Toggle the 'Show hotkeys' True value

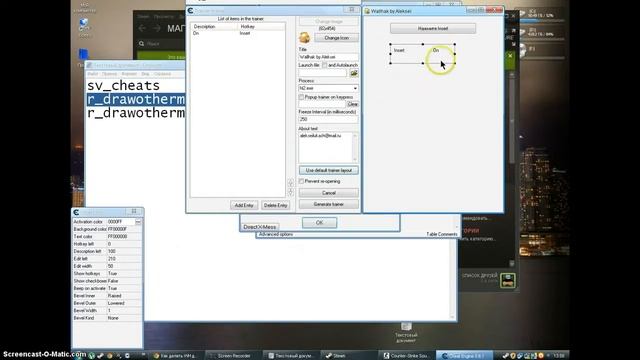click(x=124, y=273)
